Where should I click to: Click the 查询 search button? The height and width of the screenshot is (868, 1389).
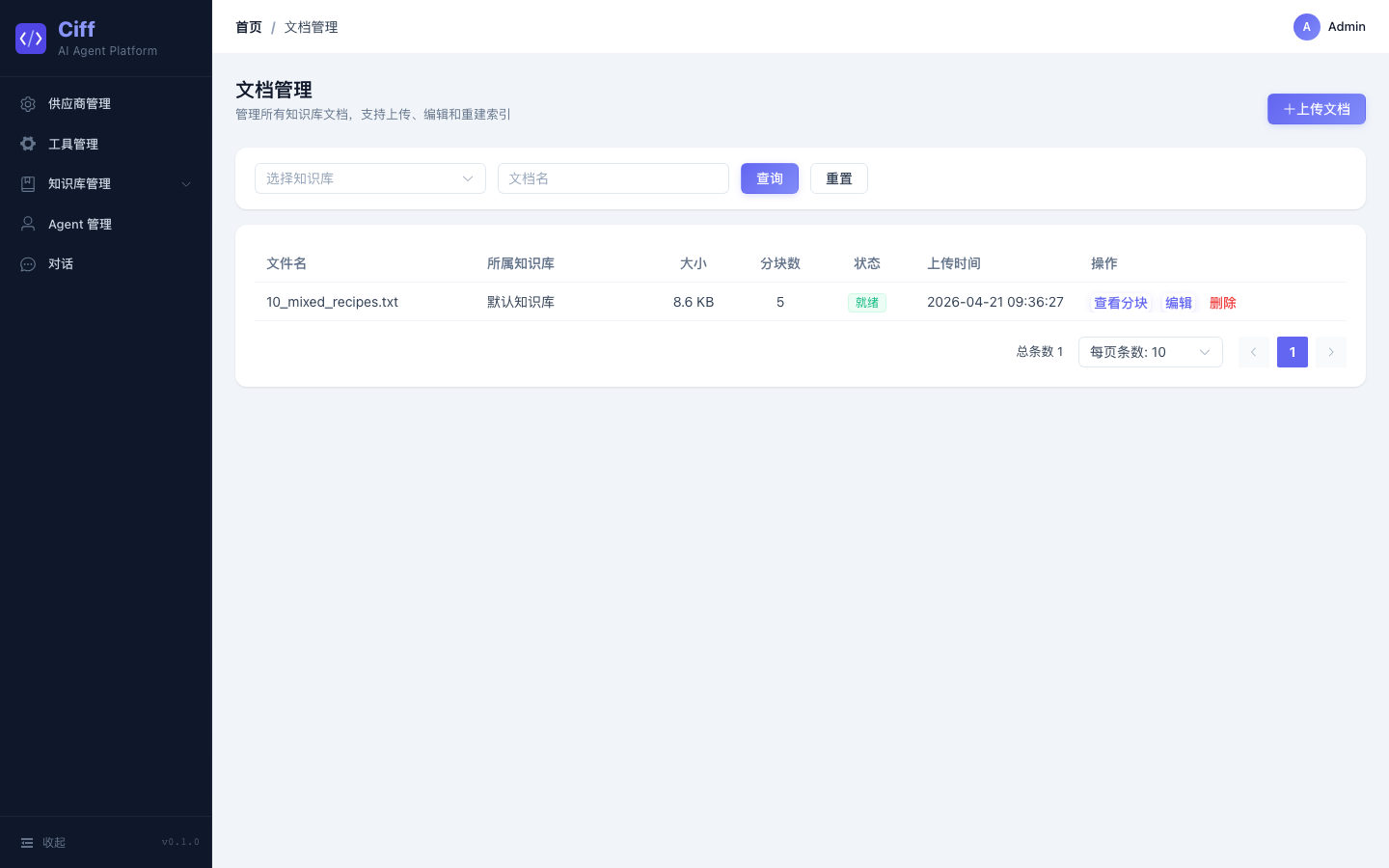[x=770, y=178]
